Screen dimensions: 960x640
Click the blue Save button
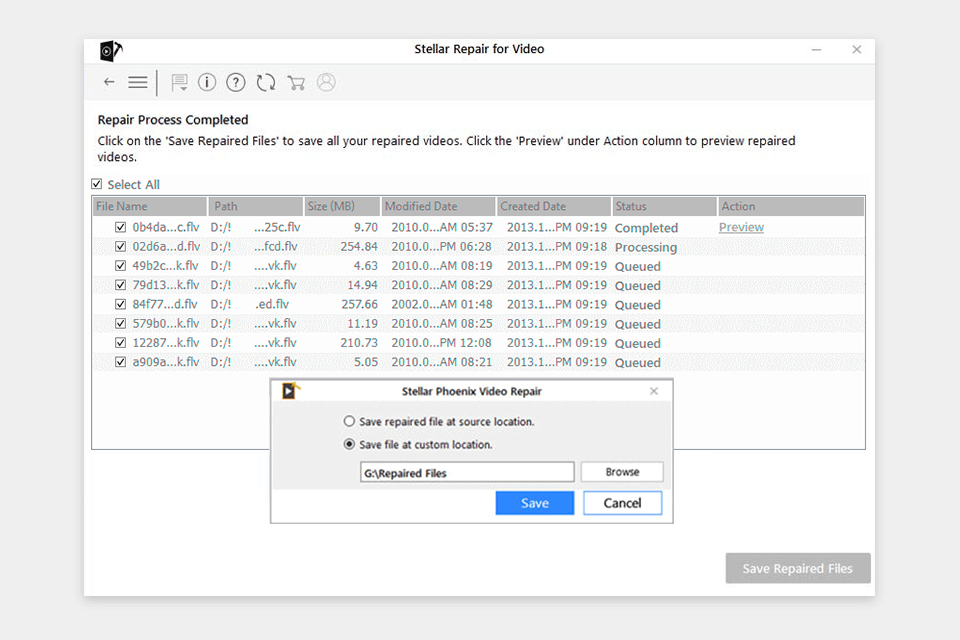point(535,503)
